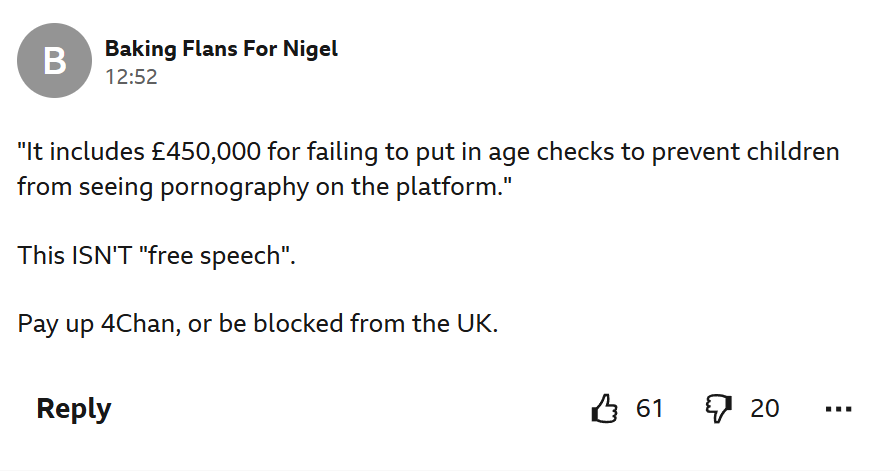Dislike the comment with thumbs down icon
Screen dimensions: 895x471
point(719,409)
